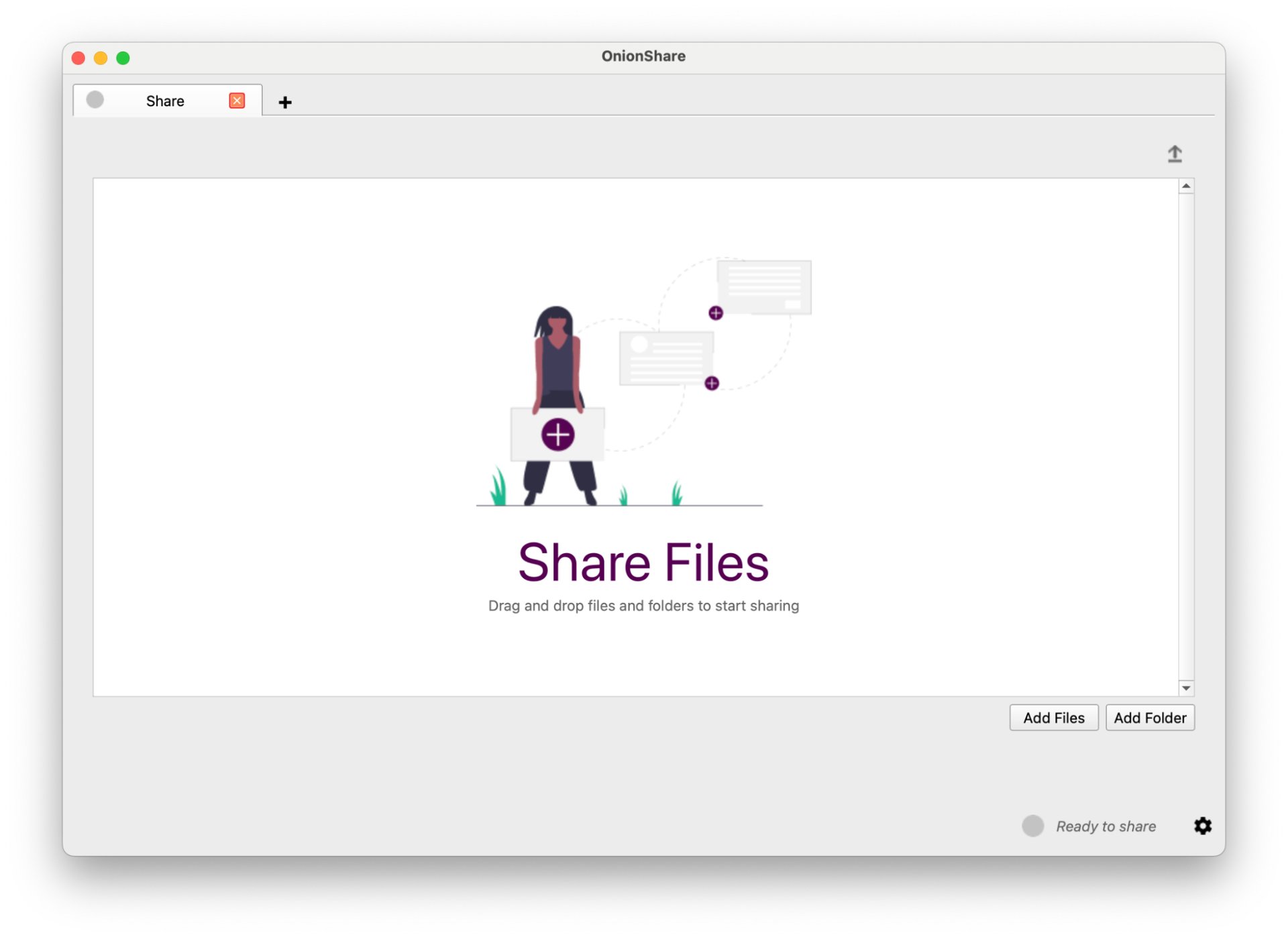
Task: Click the Add Folder button
Action: click(1150, 718)
